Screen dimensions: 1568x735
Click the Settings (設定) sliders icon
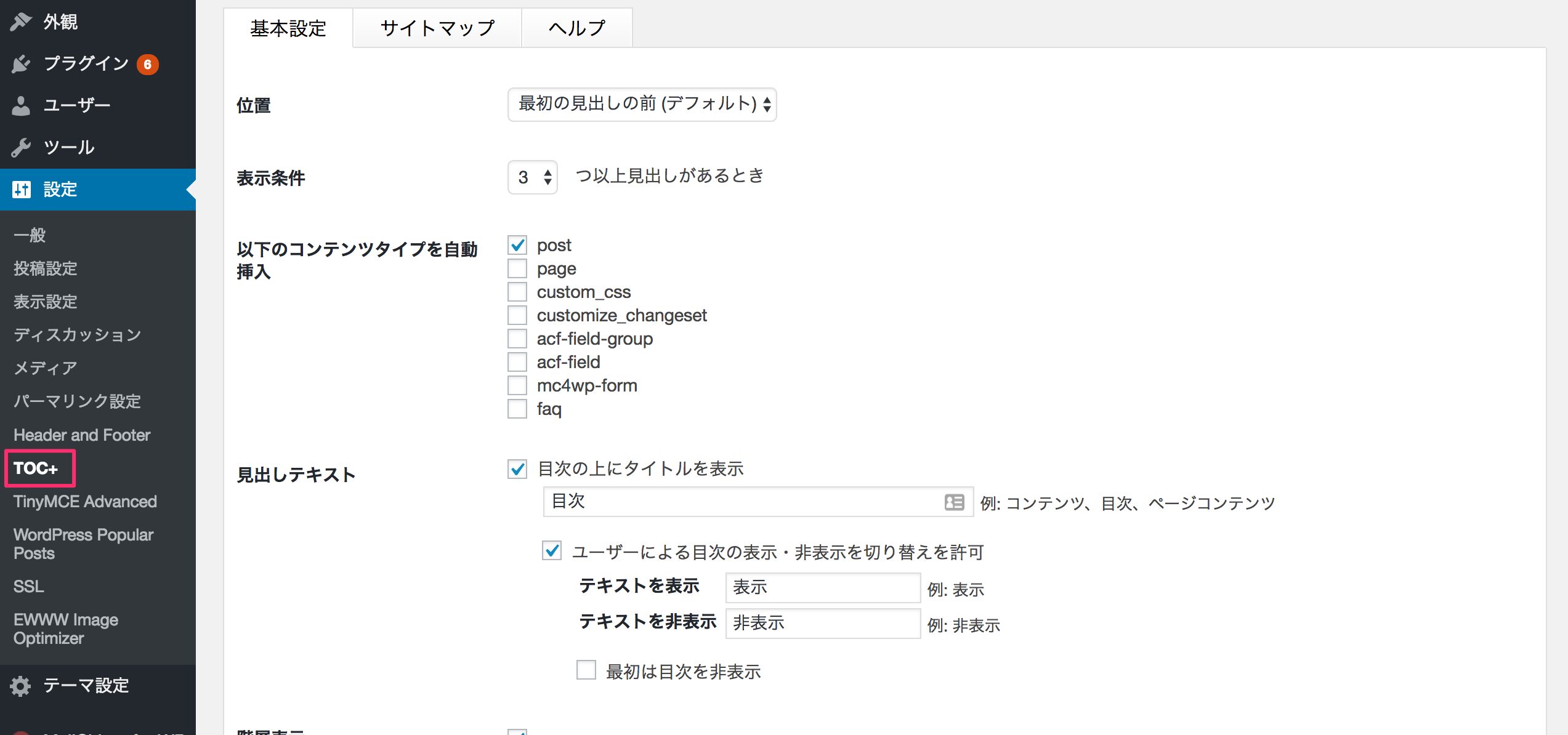[x=21, y=189]
